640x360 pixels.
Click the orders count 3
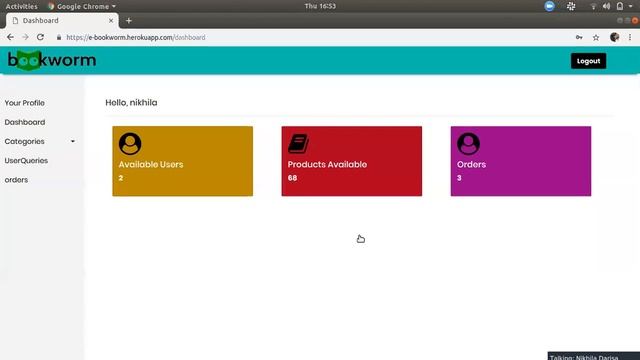pos(459,178)
